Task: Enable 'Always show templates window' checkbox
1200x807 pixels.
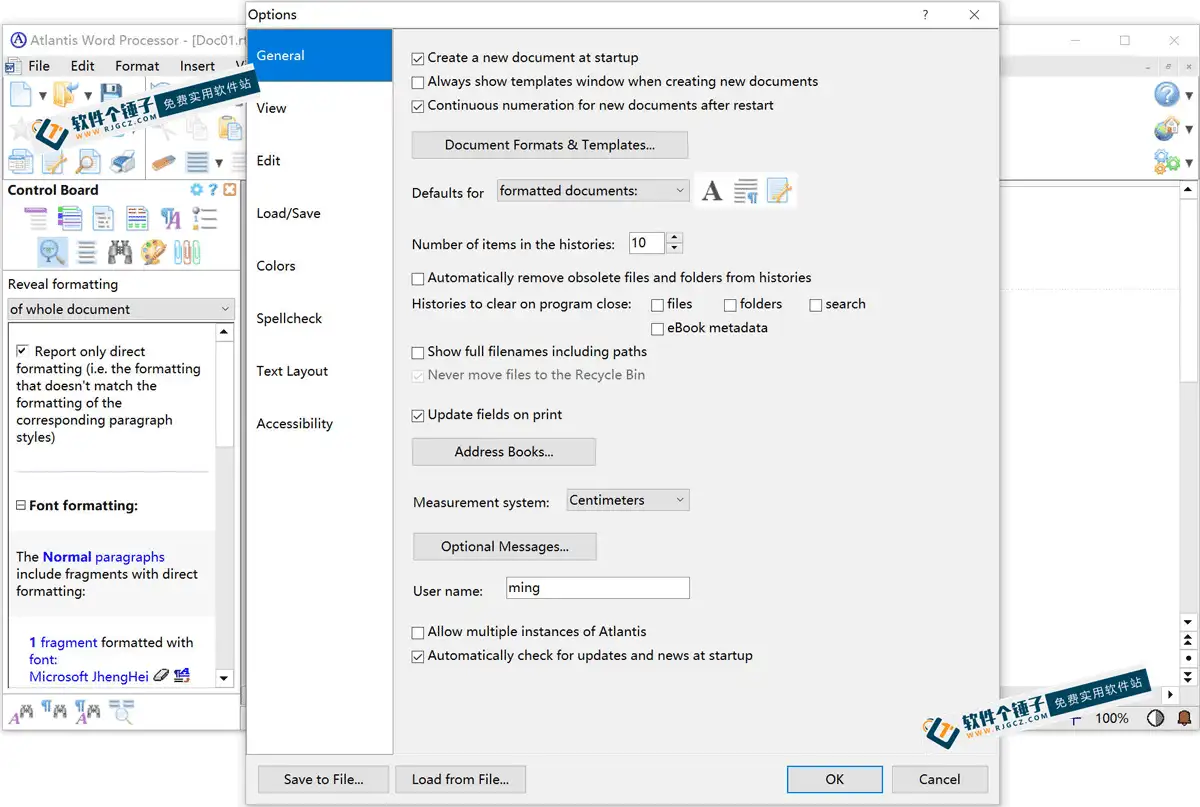Action: [418, 82]
